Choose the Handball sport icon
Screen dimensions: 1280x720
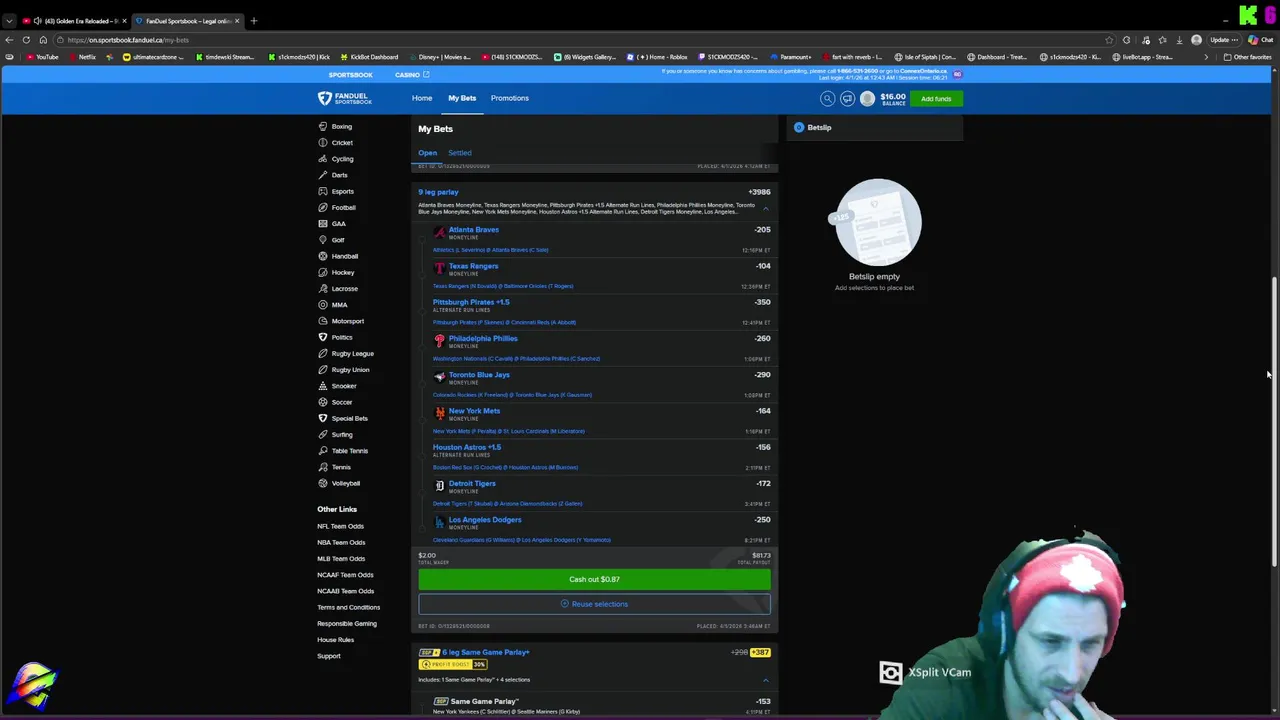pyautogui.click(x=322, y=256)
